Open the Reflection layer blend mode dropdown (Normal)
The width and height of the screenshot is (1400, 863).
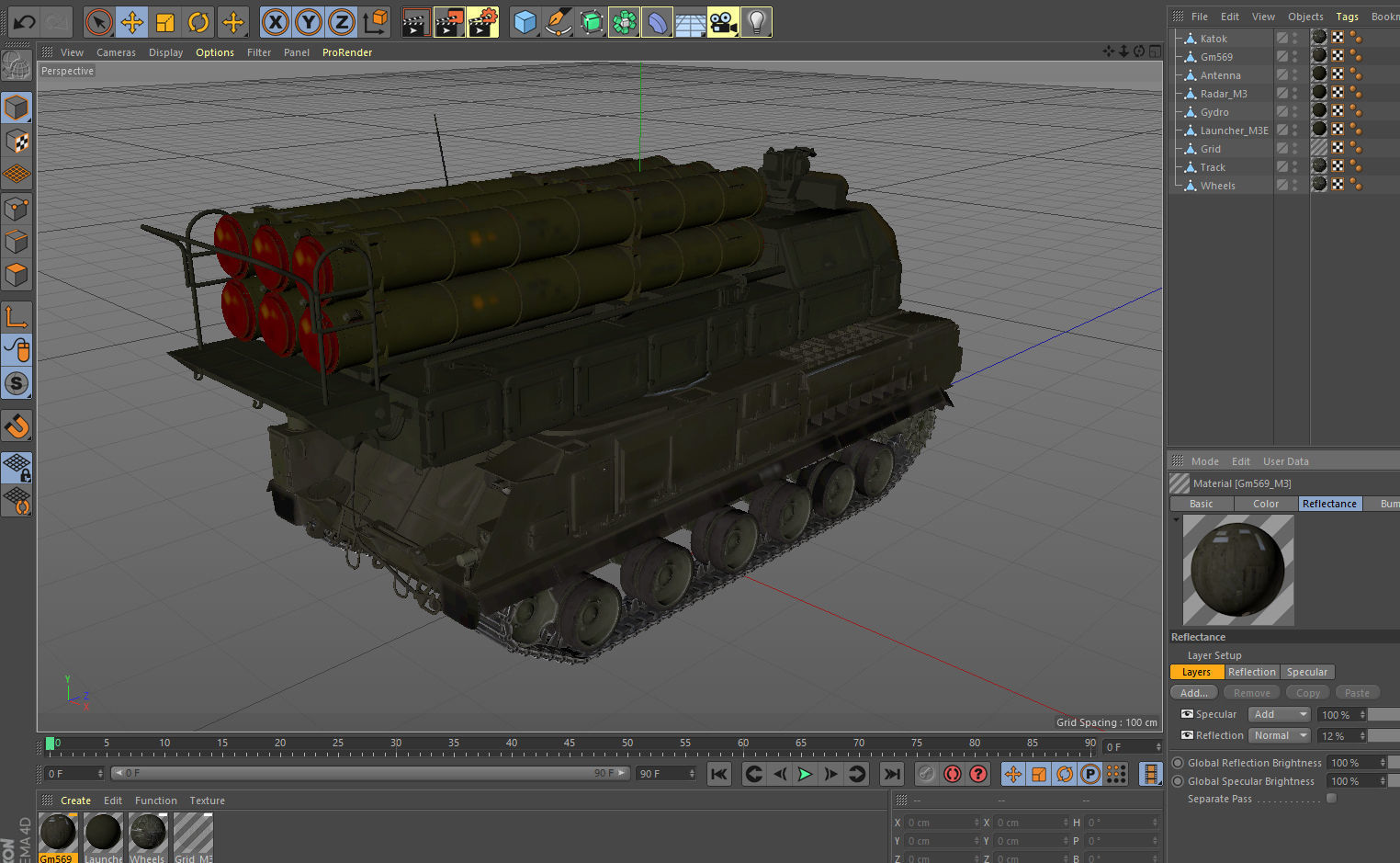coord(1280,735)
